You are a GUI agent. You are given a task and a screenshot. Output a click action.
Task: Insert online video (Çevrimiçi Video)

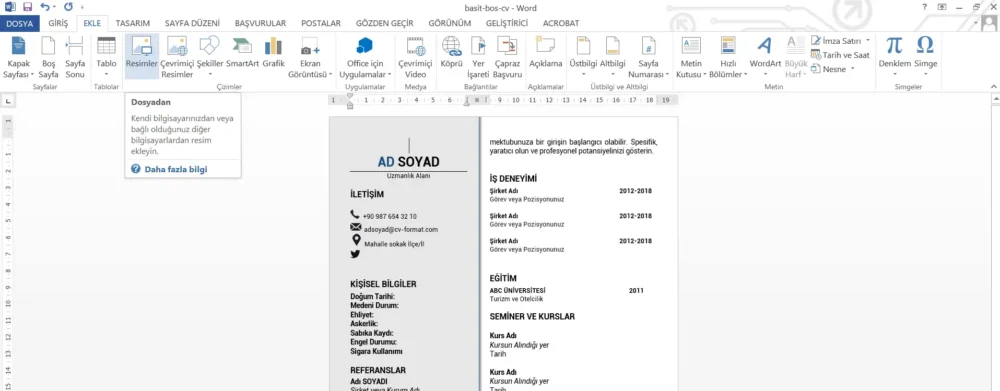pos(416,57)
